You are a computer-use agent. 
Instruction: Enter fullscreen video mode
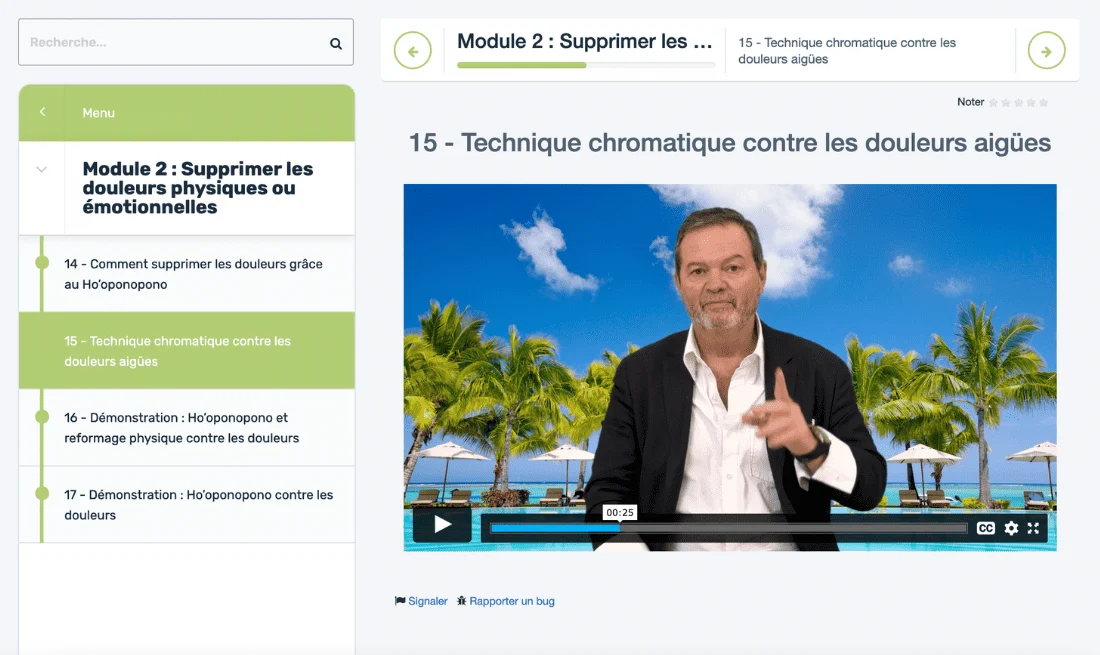[1033, 528]
